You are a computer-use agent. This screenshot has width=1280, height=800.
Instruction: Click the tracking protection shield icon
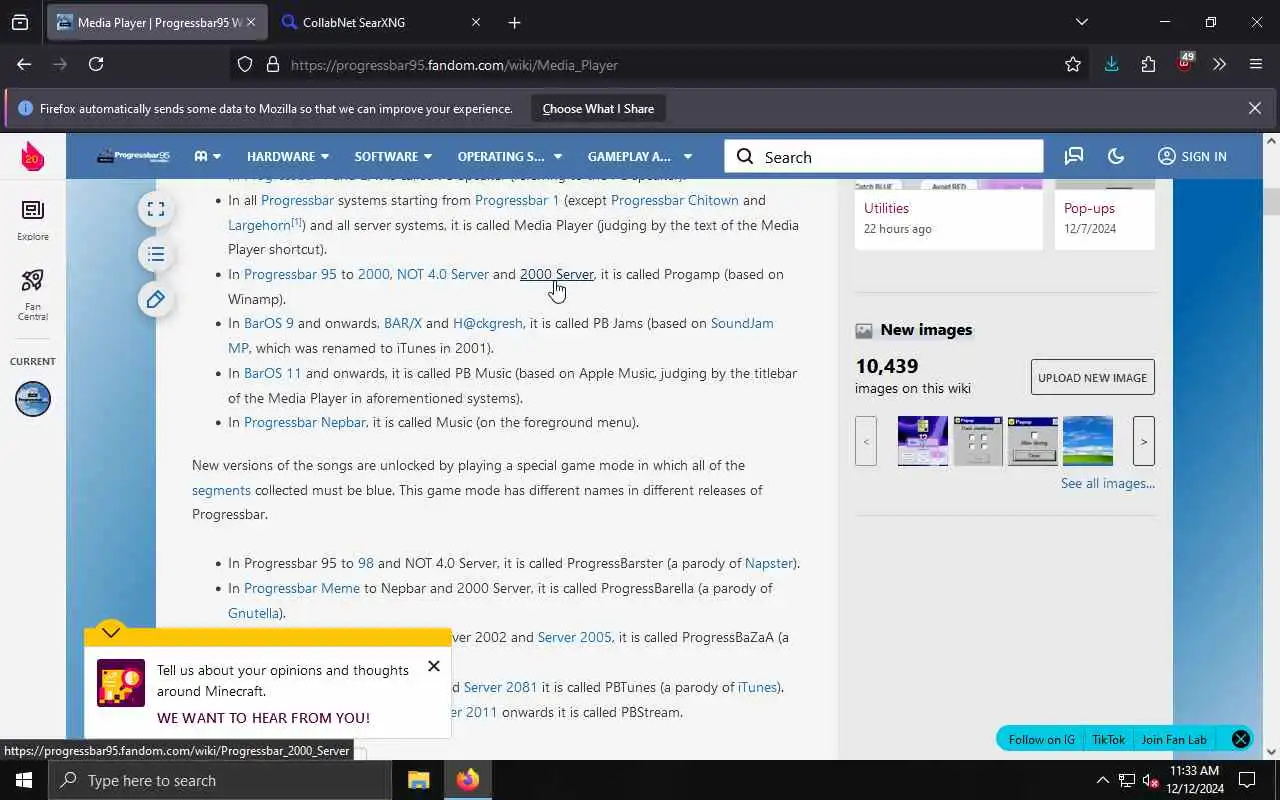pyautogui.click(x=245, y=64)
